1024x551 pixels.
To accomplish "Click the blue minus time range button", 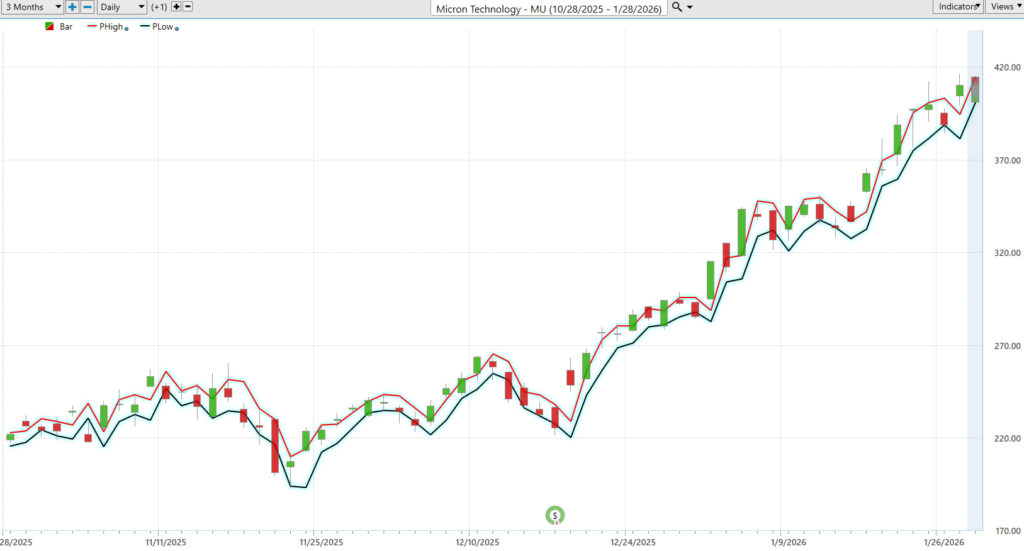I will (x=87, y=7).
